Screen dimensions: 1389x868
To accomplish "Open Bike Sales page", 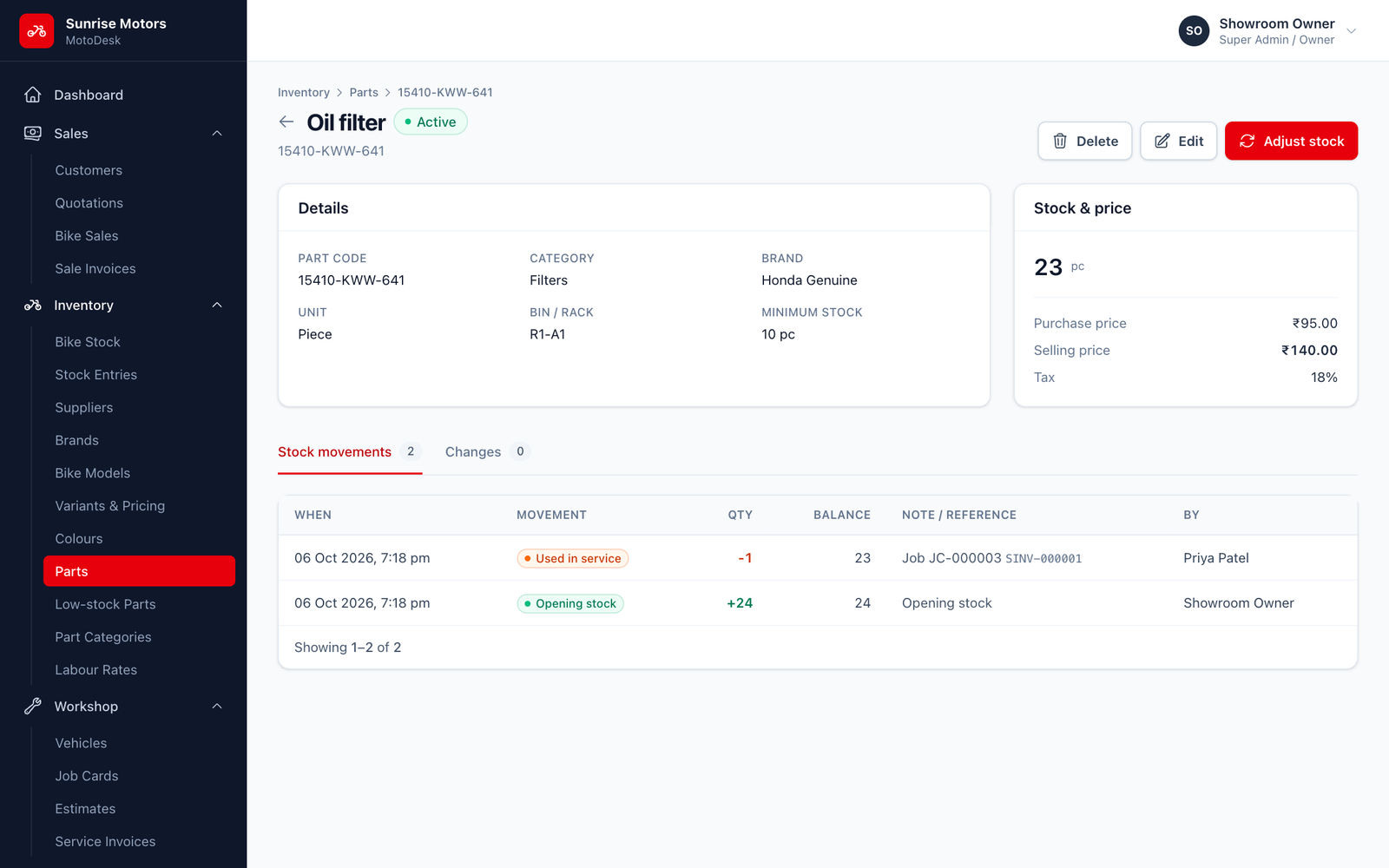I will pos(139,236).
